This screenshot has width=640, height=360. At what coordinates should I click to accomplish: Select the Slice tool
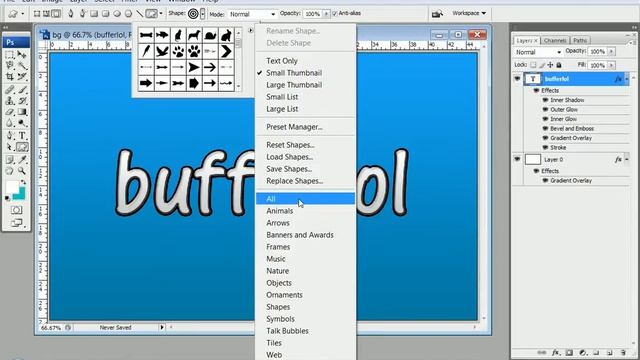pyautogui.click(x=22, y=77)
